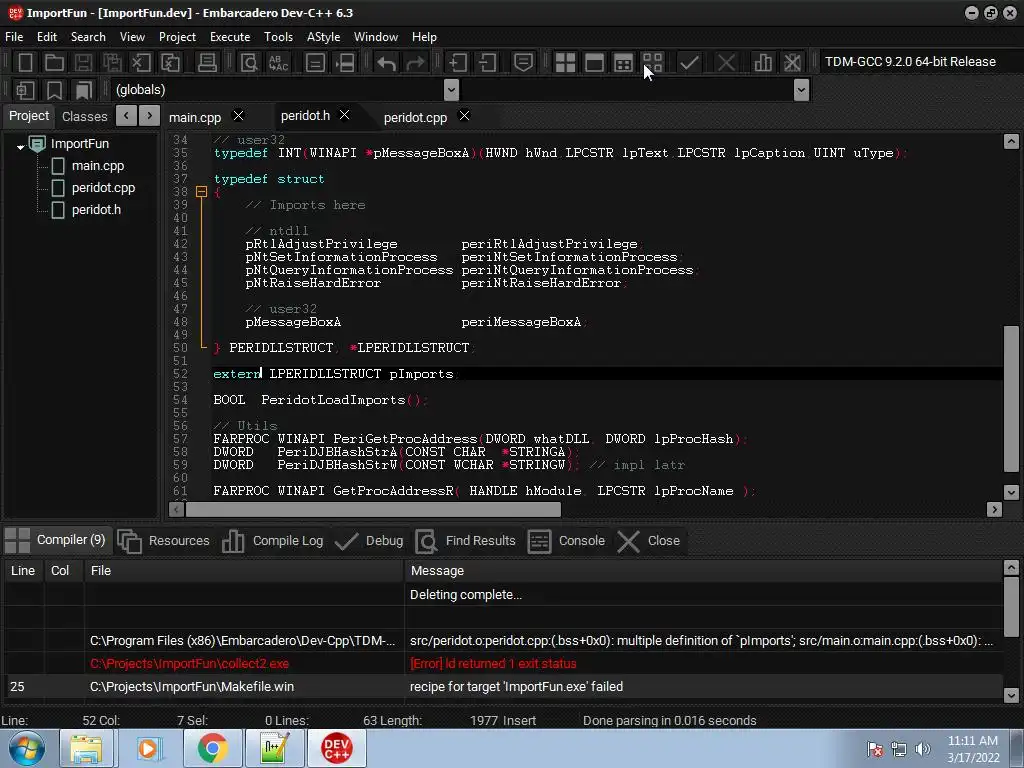The height and width of the screenshot is (768, 1024).
Task: Click the Stop Execution X icon
Action: pos(726,62)
